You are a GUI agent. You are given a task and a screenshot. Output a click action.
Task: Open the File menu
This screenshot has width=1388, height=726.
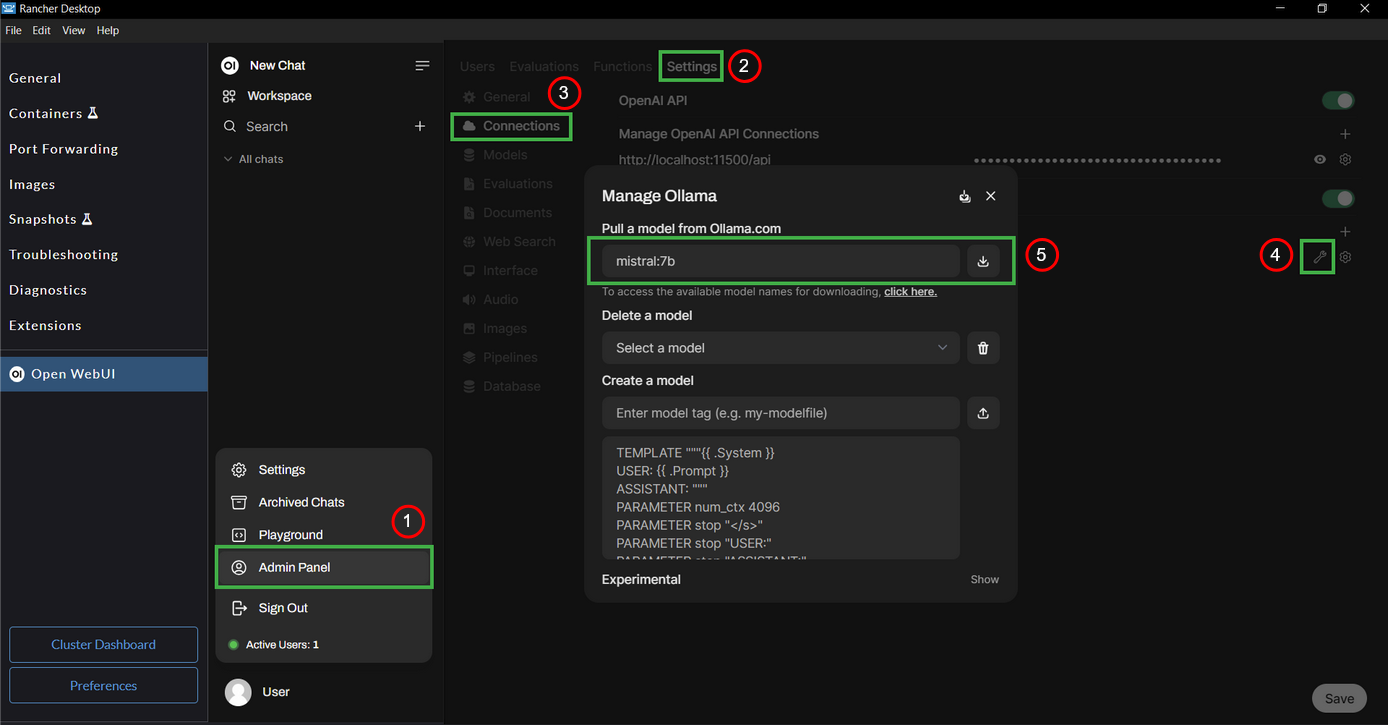(x=13, y=30)
